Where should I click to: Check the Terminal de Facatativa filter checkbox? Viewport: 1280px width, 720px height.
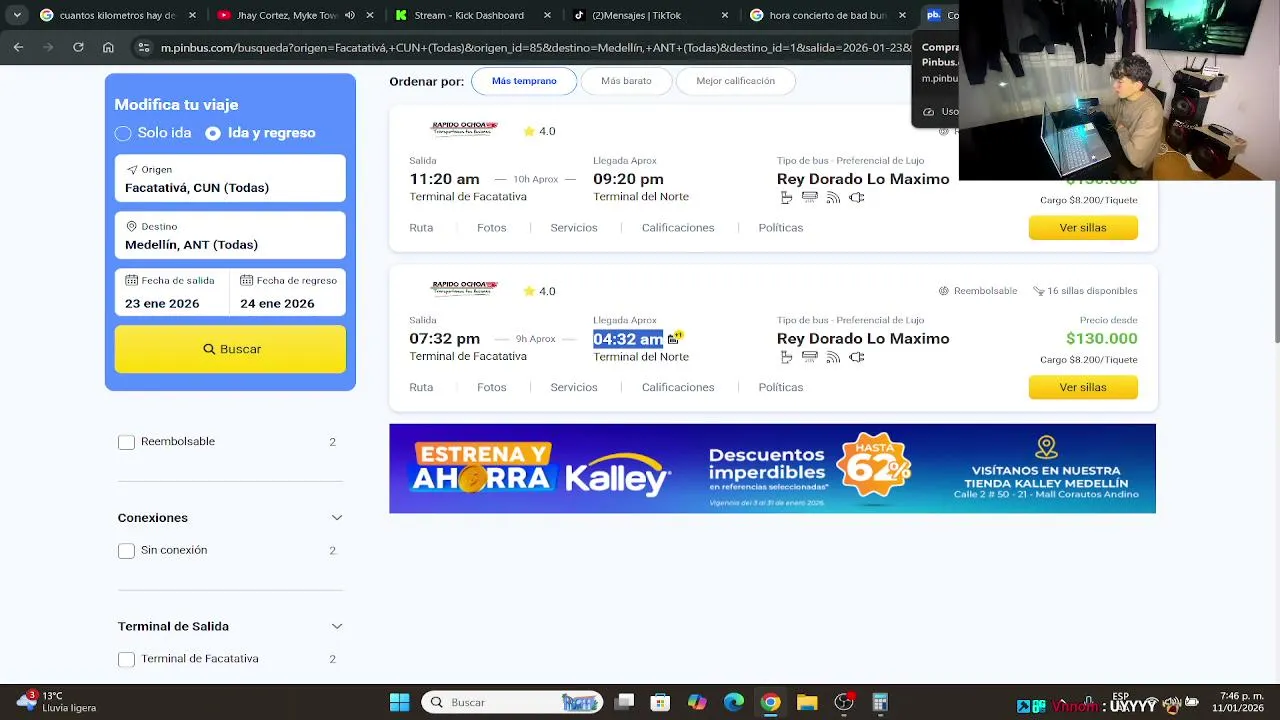[x=126, y=659]
